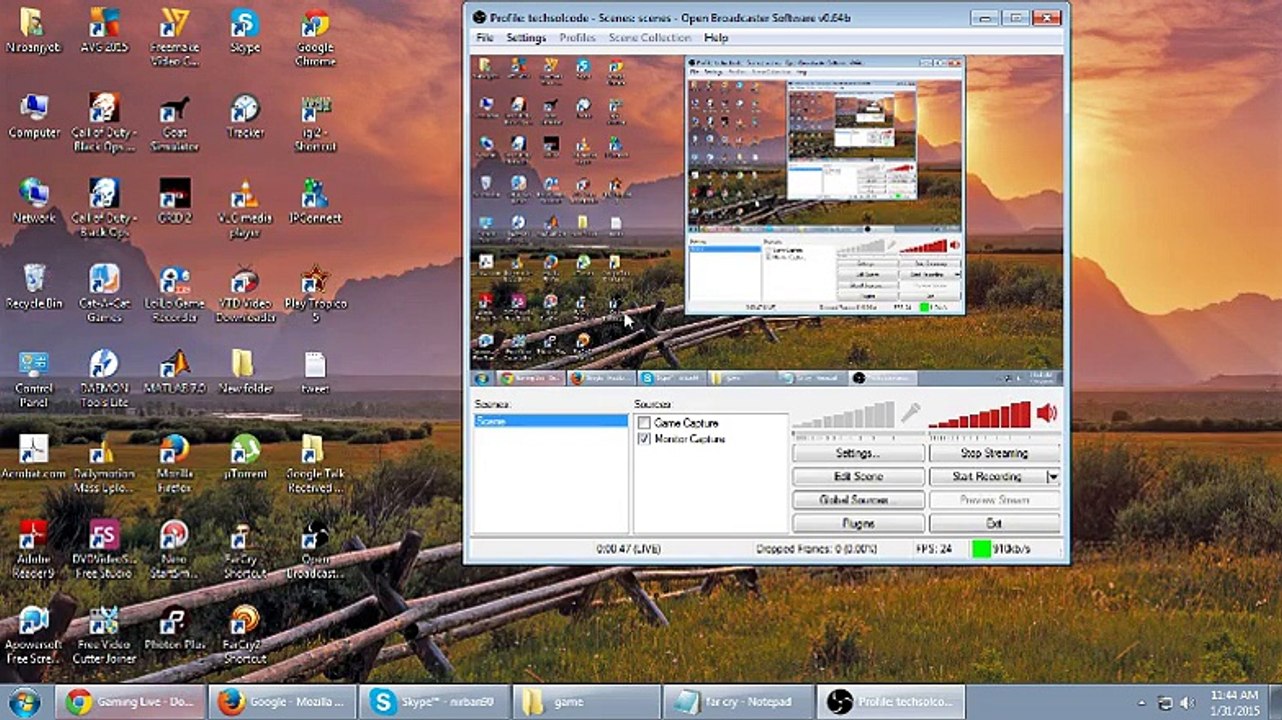The height and width of the screenshot is (720, 1282).
Task: Mute desktop audio speaker icon in OBS
Action: (1046, 413)
